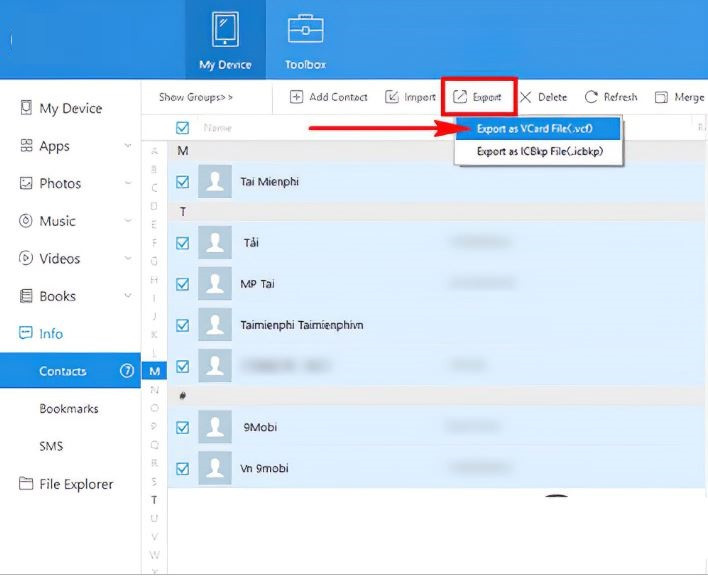Click Show Groups to expand groups

click(196, 97)
